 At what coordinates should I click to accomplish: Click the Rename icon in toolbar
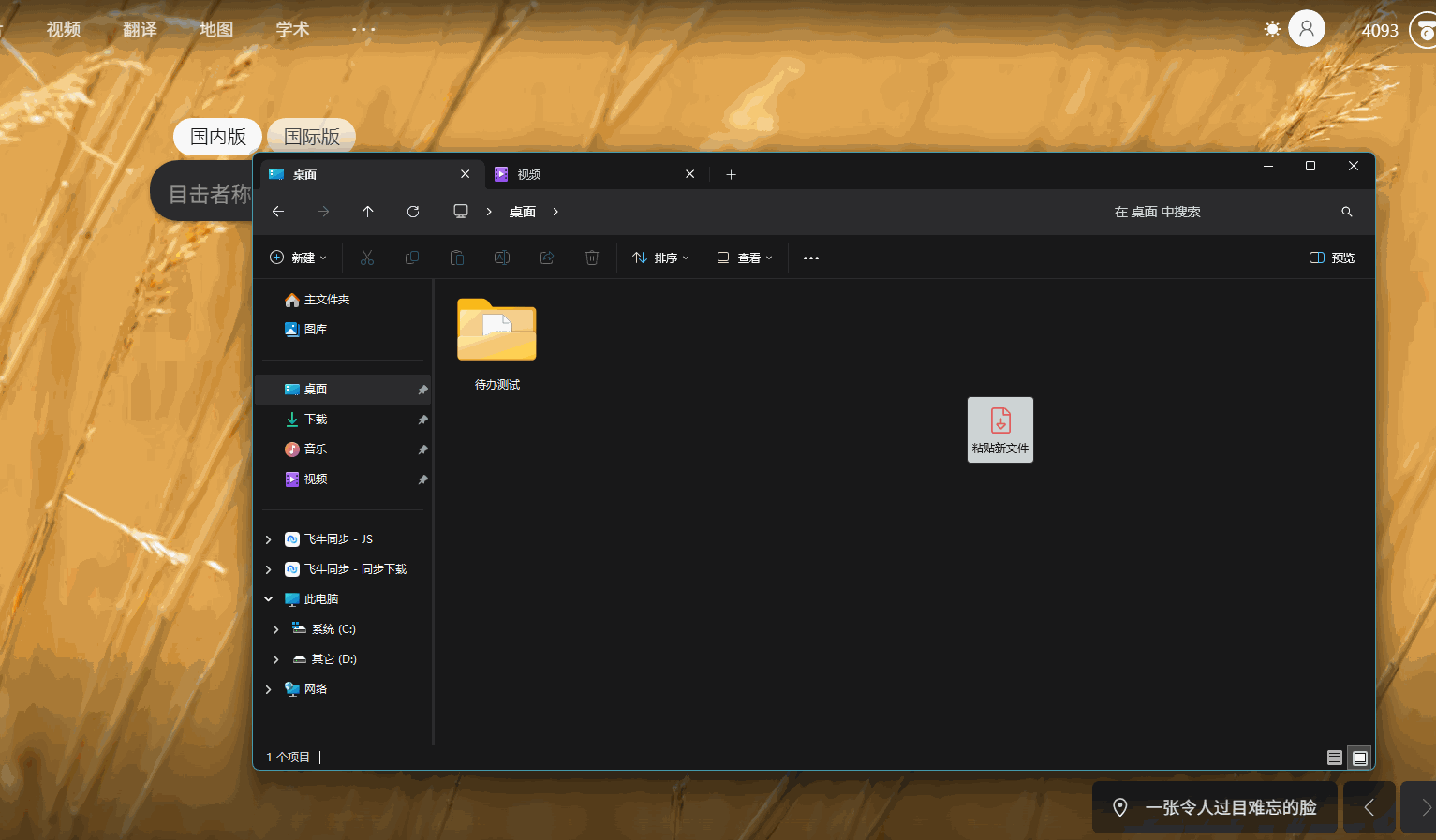pyautogui.click(x=502, y=258)
